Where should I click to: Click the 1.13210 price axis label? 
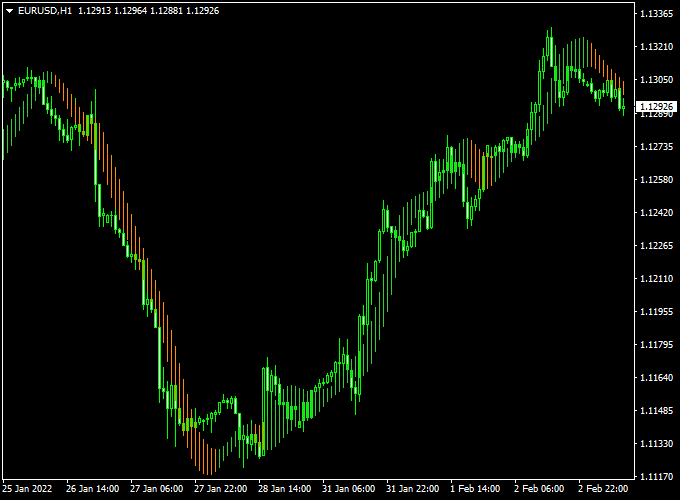tap(657, 47)
